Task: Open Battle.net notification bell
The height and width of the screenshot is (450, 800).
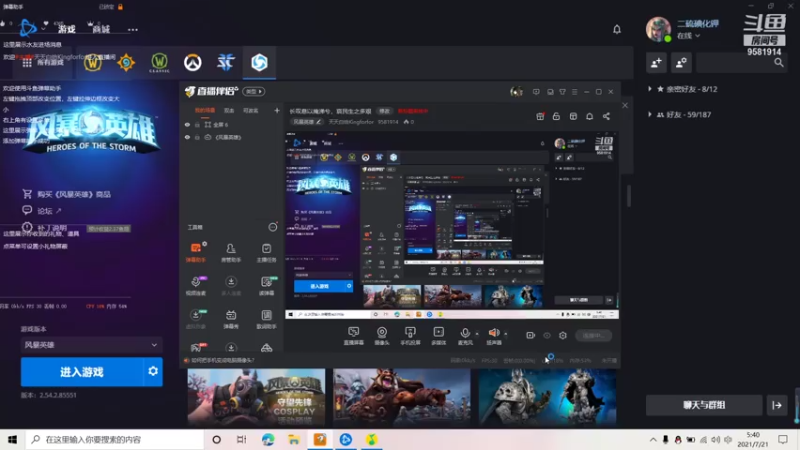Action: click(617, 30)
